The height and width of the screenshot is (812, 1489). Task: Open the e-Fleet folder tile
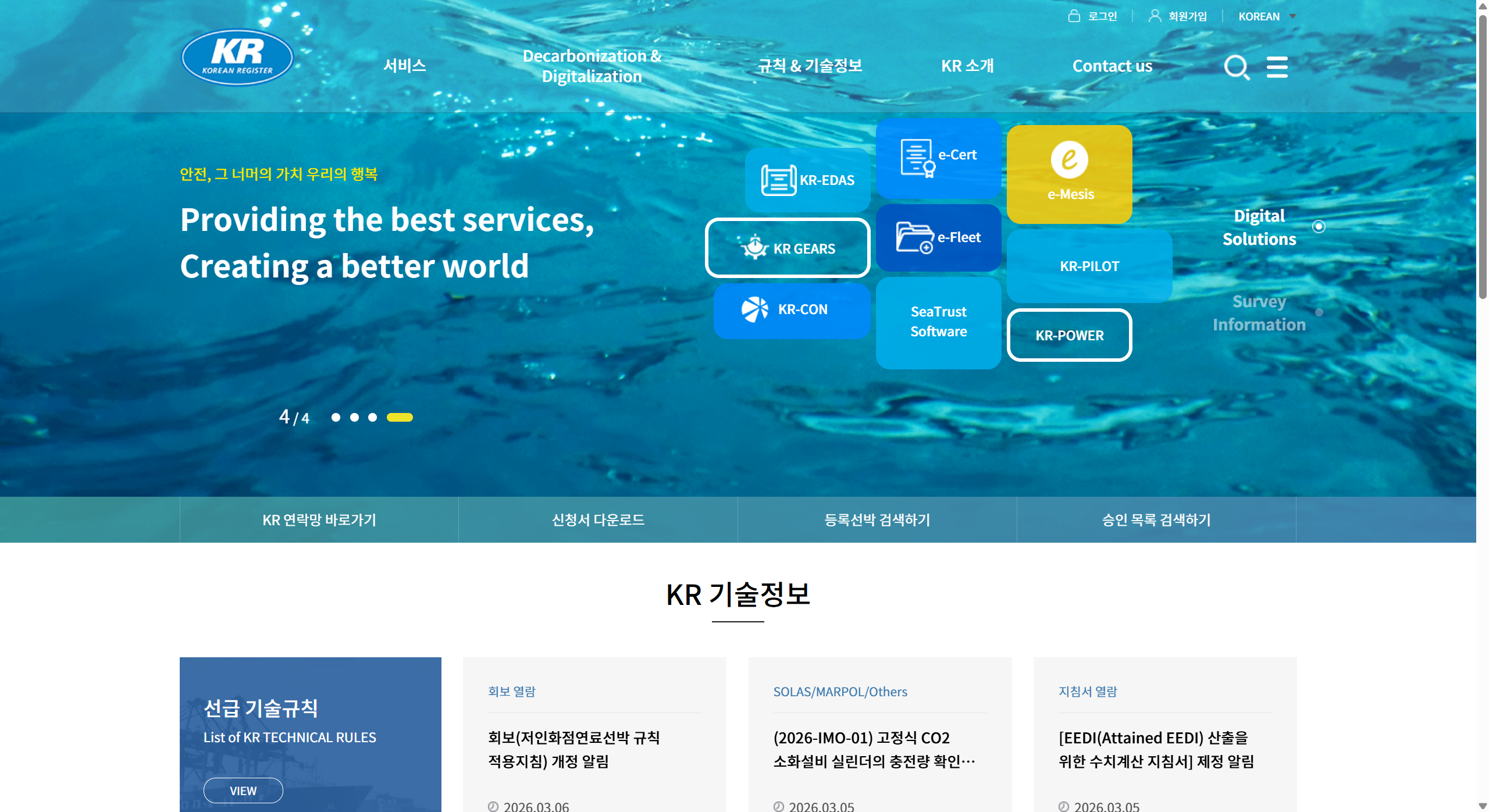coord(938,237)
